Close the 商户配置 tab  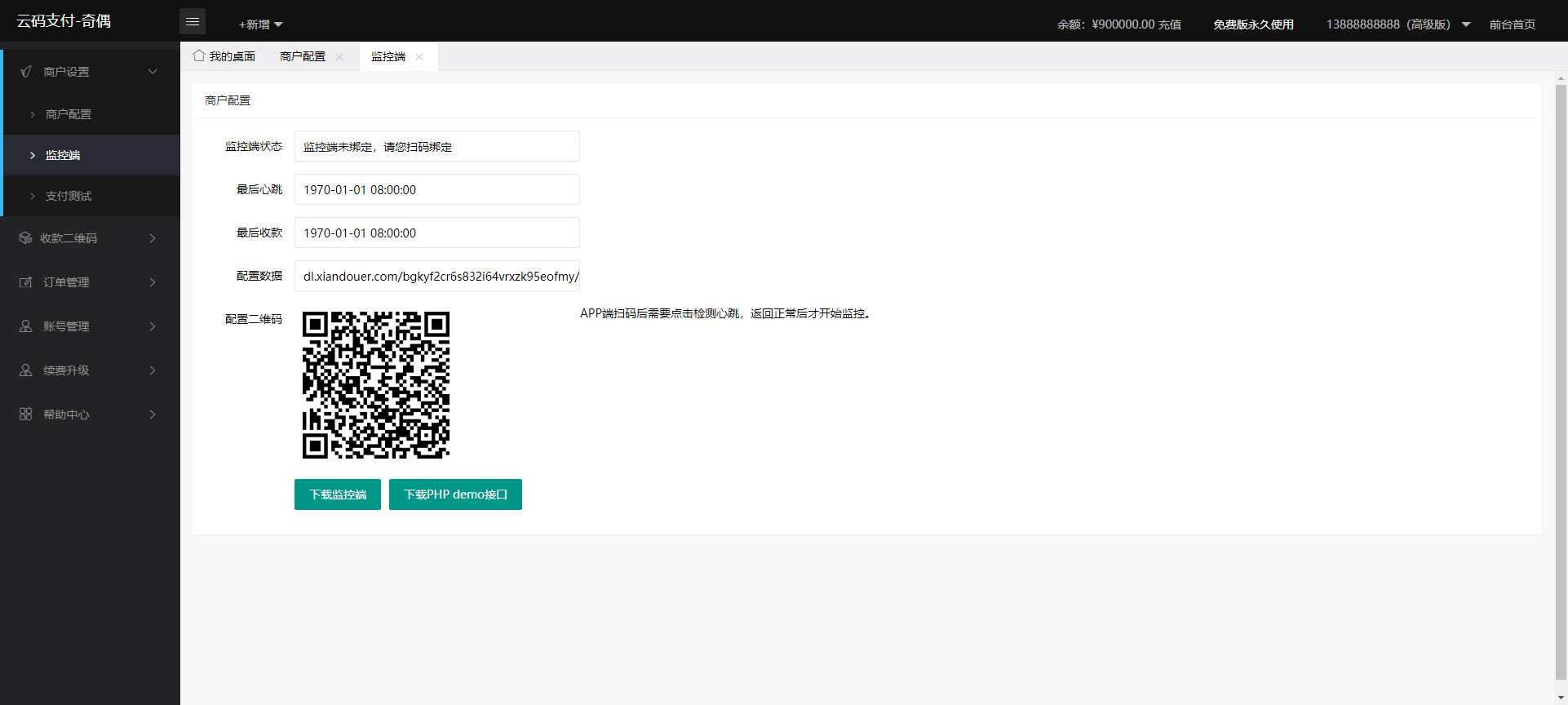(x=339, y=56)
